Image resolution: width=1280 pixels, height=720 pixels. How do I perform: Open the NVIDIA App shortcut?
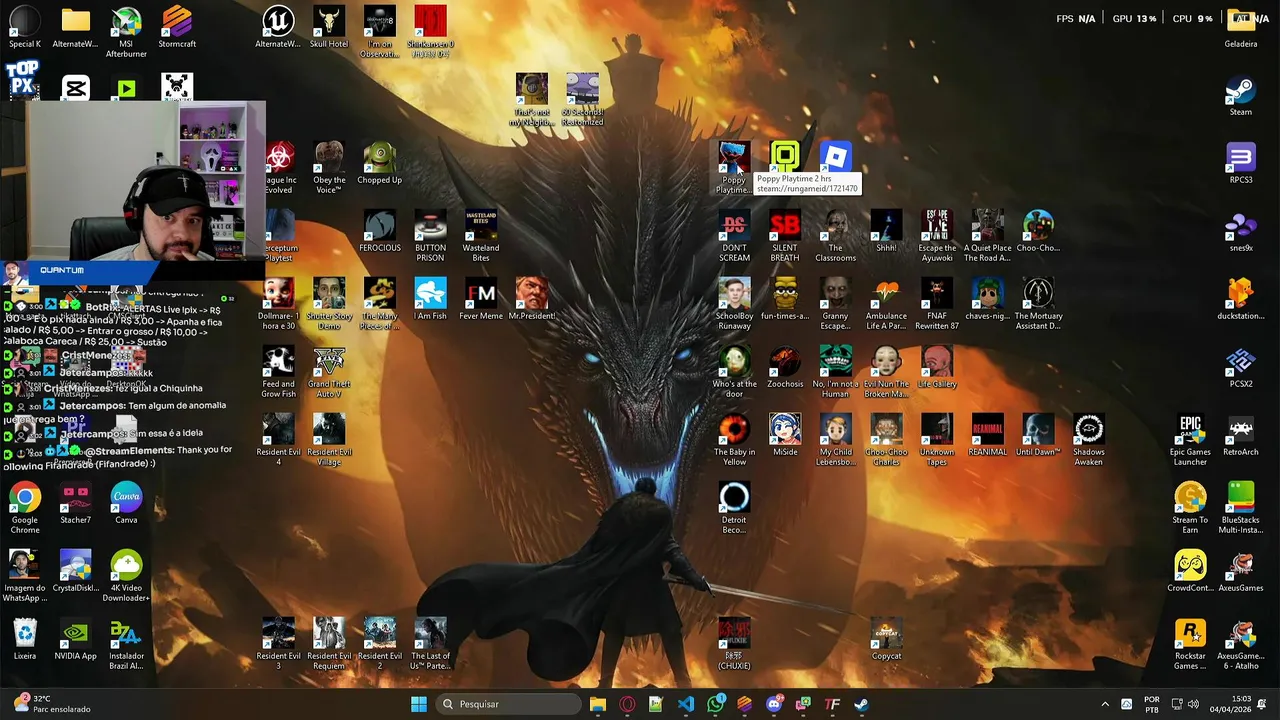point(75,640)
